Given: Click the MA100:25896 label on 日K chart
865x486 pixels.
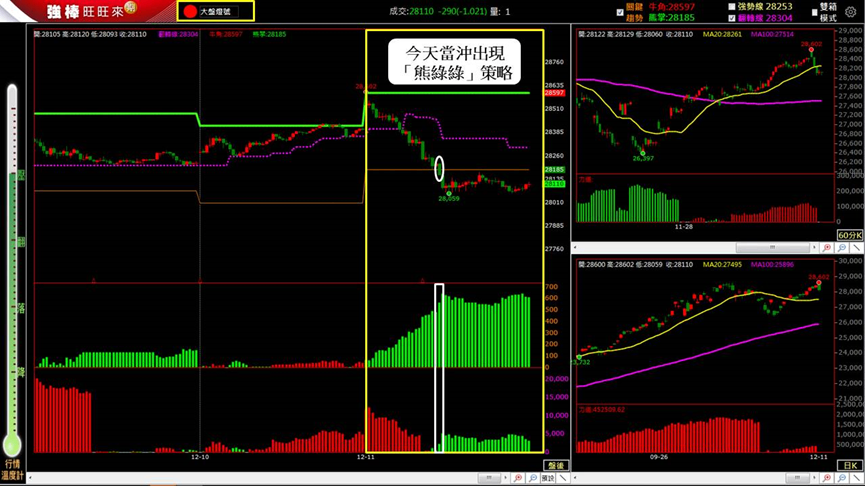Looking at the screenshot, I should [x=772, y=265].
